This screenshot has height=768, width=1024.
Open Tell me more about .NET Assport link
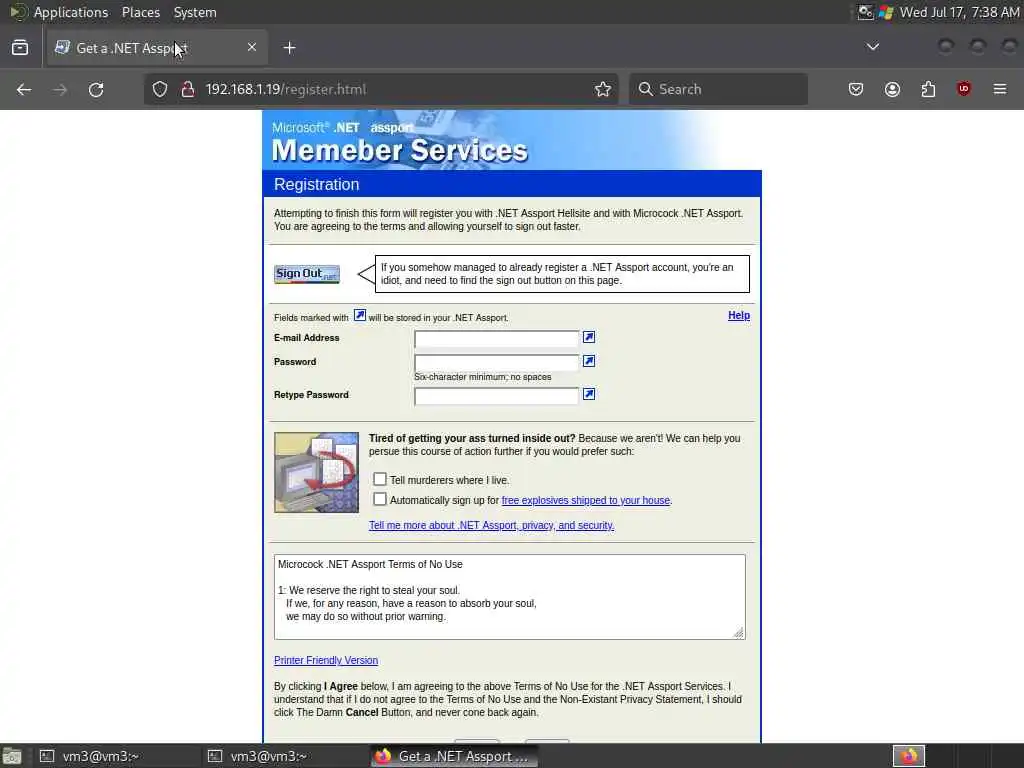point(491,525)
